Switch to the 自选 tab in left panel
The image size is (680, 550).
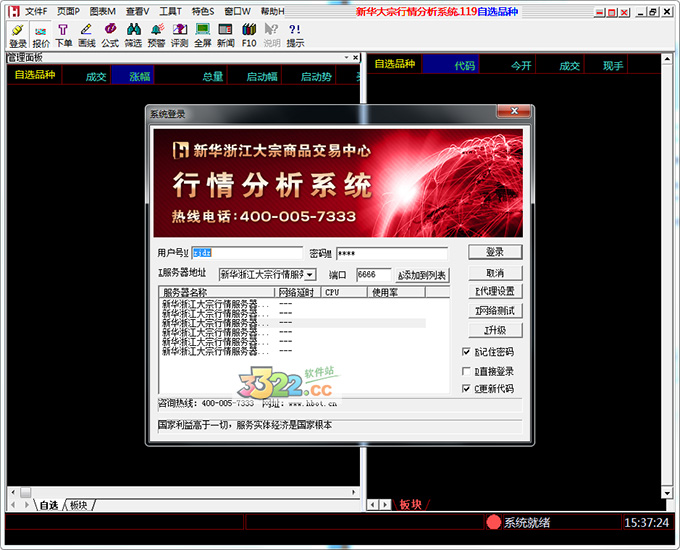click(49, 505)
